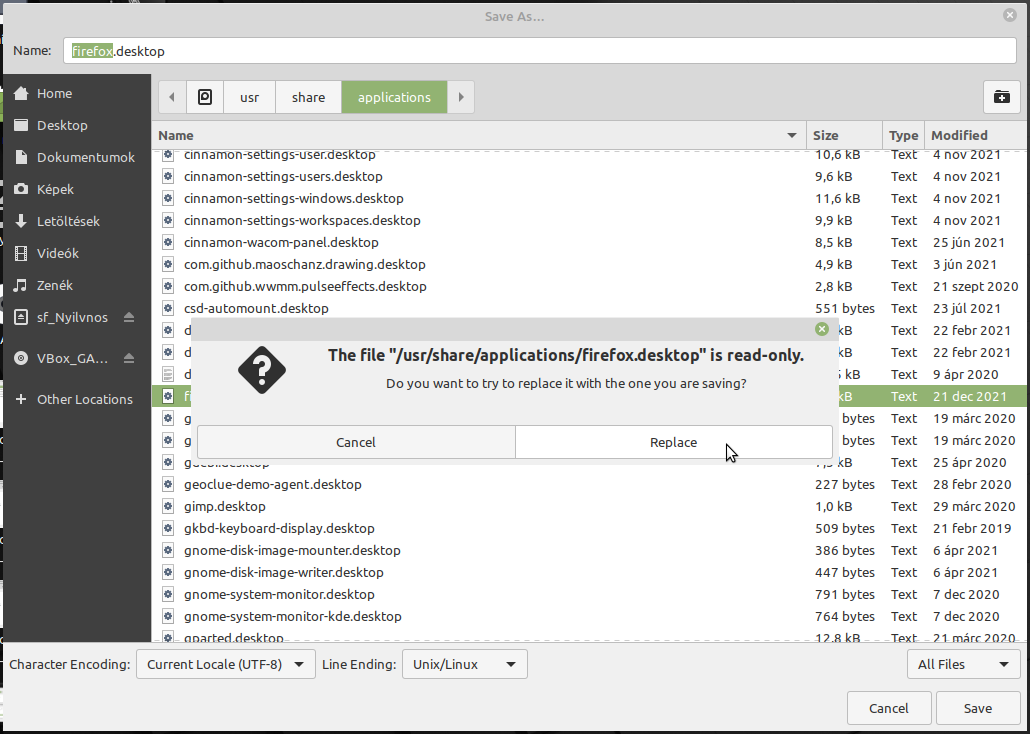Click the file icon next to gimp.desktop
Screen dimensions: 1030x734
(168, 507)
